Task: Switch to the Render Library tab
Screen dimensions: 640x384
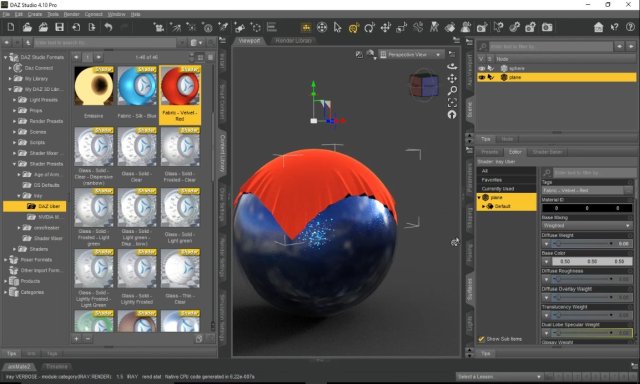Action: point(293,40)
